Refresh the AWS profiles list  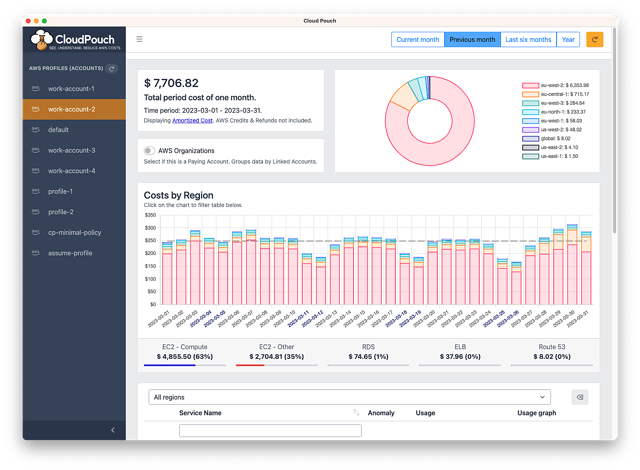(111, 69)
